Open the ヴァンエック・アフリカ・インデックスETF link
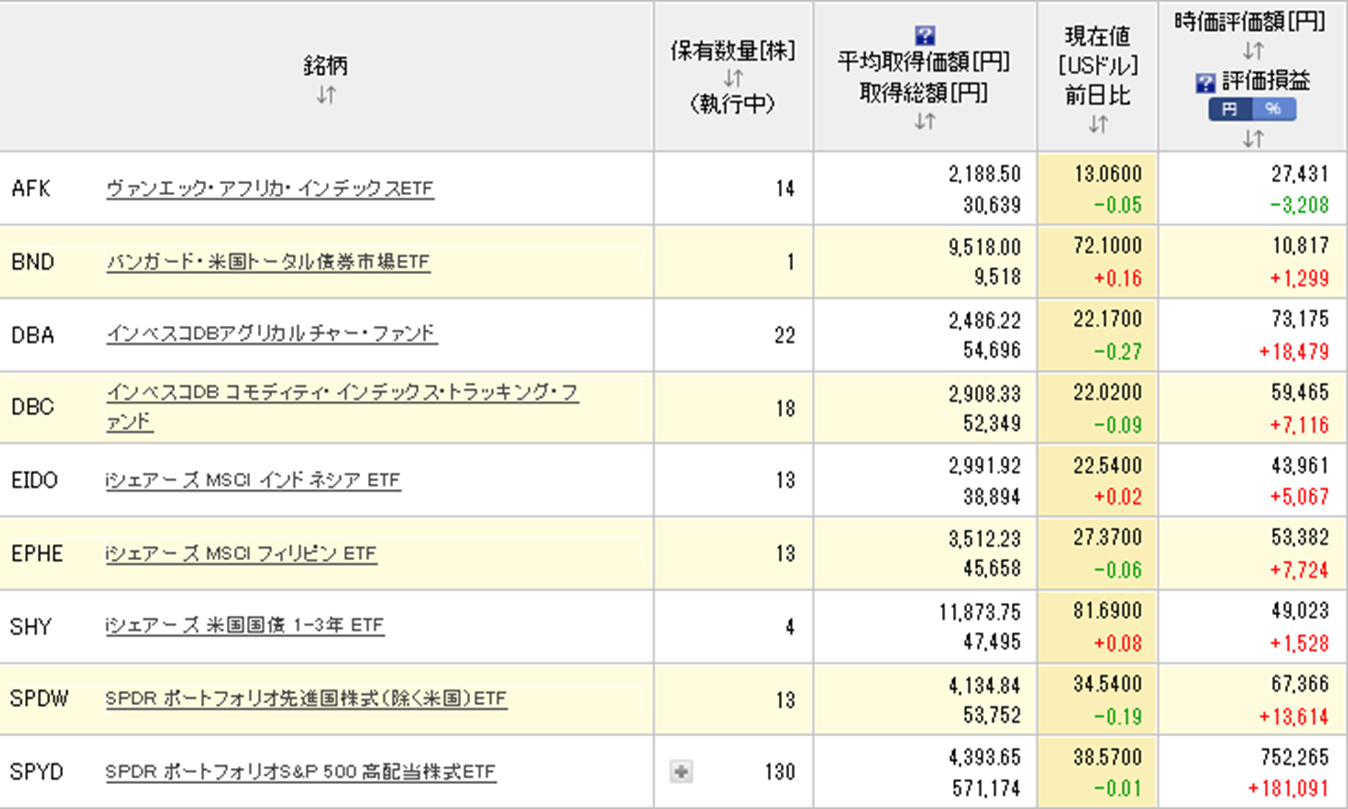1348x809 pixels. 270,188
